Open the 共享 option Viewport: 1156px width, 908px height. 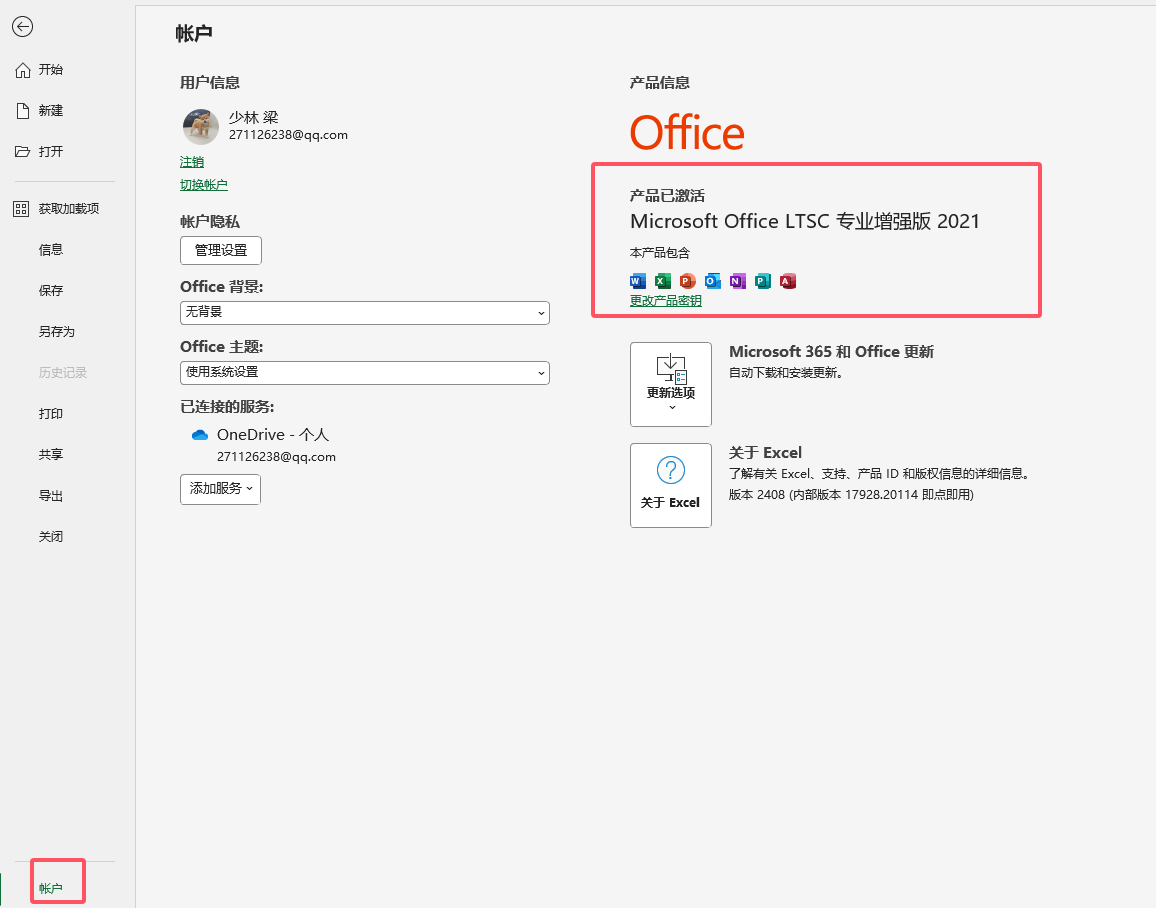[x=51, y=455]
